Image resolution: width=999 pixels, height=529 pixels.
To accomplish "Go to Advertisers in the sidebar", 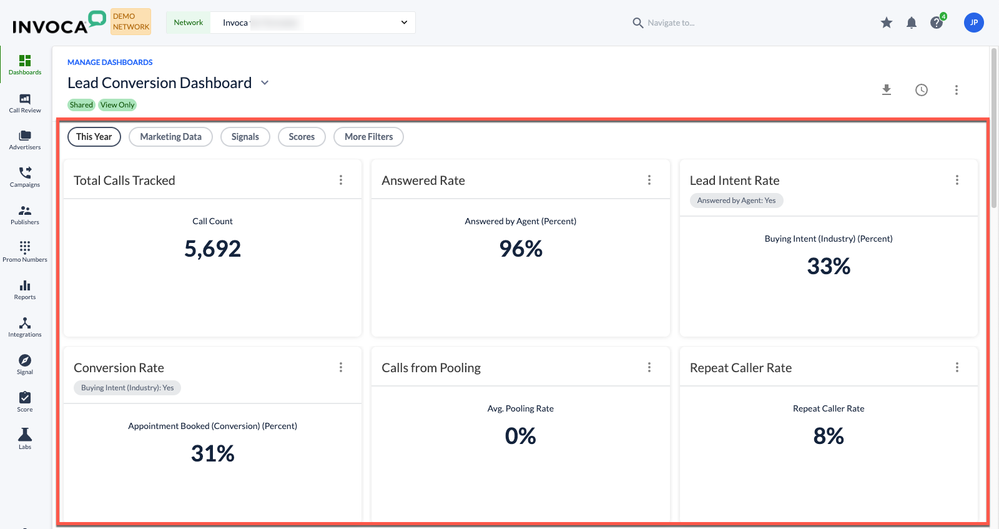I will pos(25,140).
